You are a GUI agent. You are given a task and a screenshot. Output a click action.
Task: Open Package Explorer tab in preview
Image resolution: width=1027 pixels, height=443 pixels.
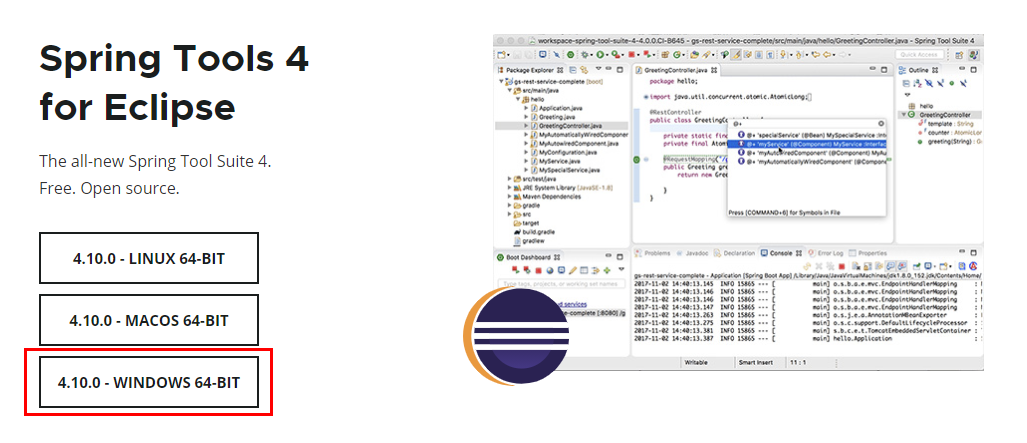pyautogui.click(x=530, y=69)
